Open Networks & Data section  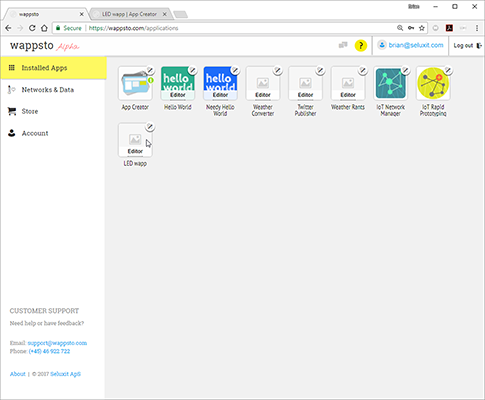point(54,90)
